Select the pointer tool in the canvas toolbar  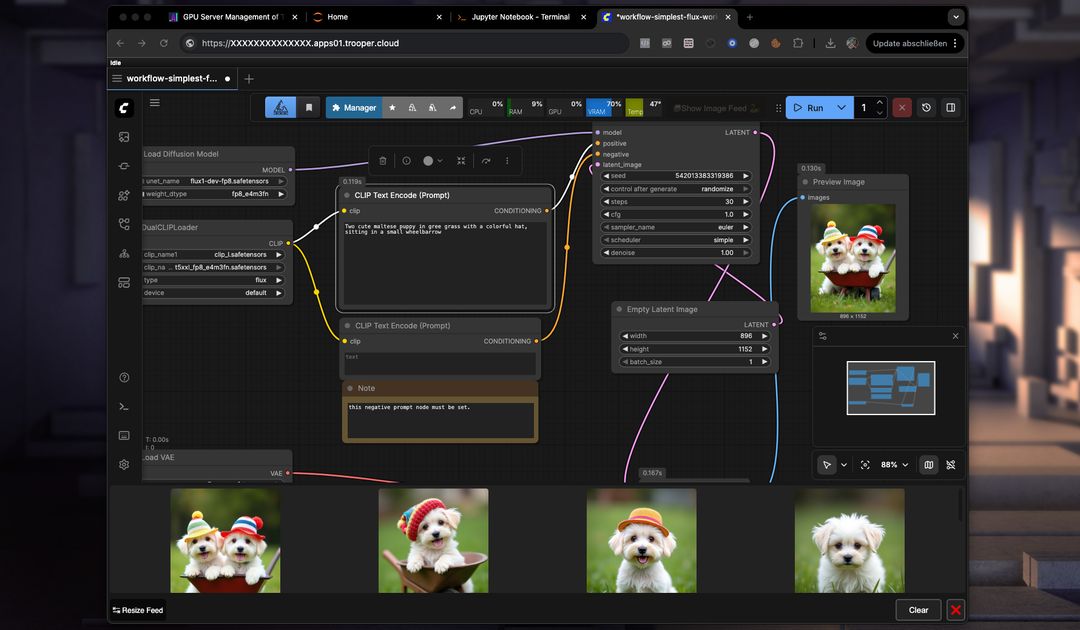(826, 464)
